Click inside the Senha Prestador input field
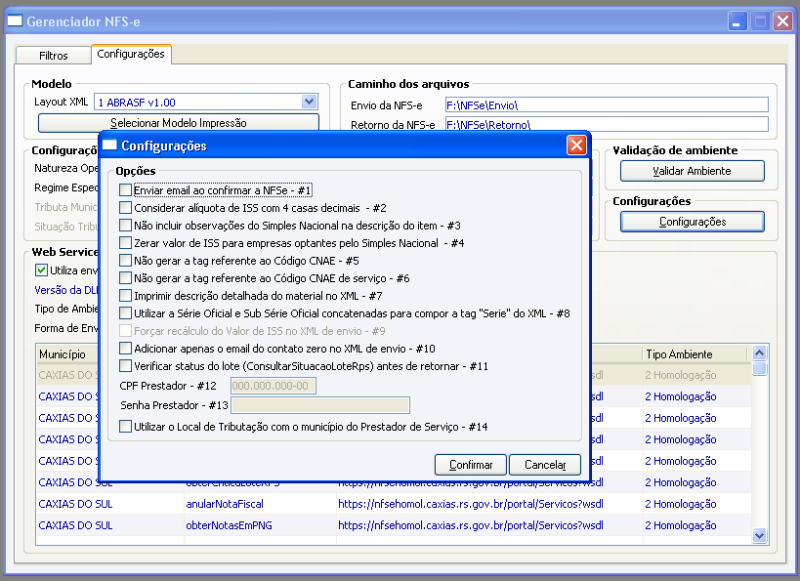Viewport: 800px width, 581px height. pyautogui.click(x=320, y=406)
